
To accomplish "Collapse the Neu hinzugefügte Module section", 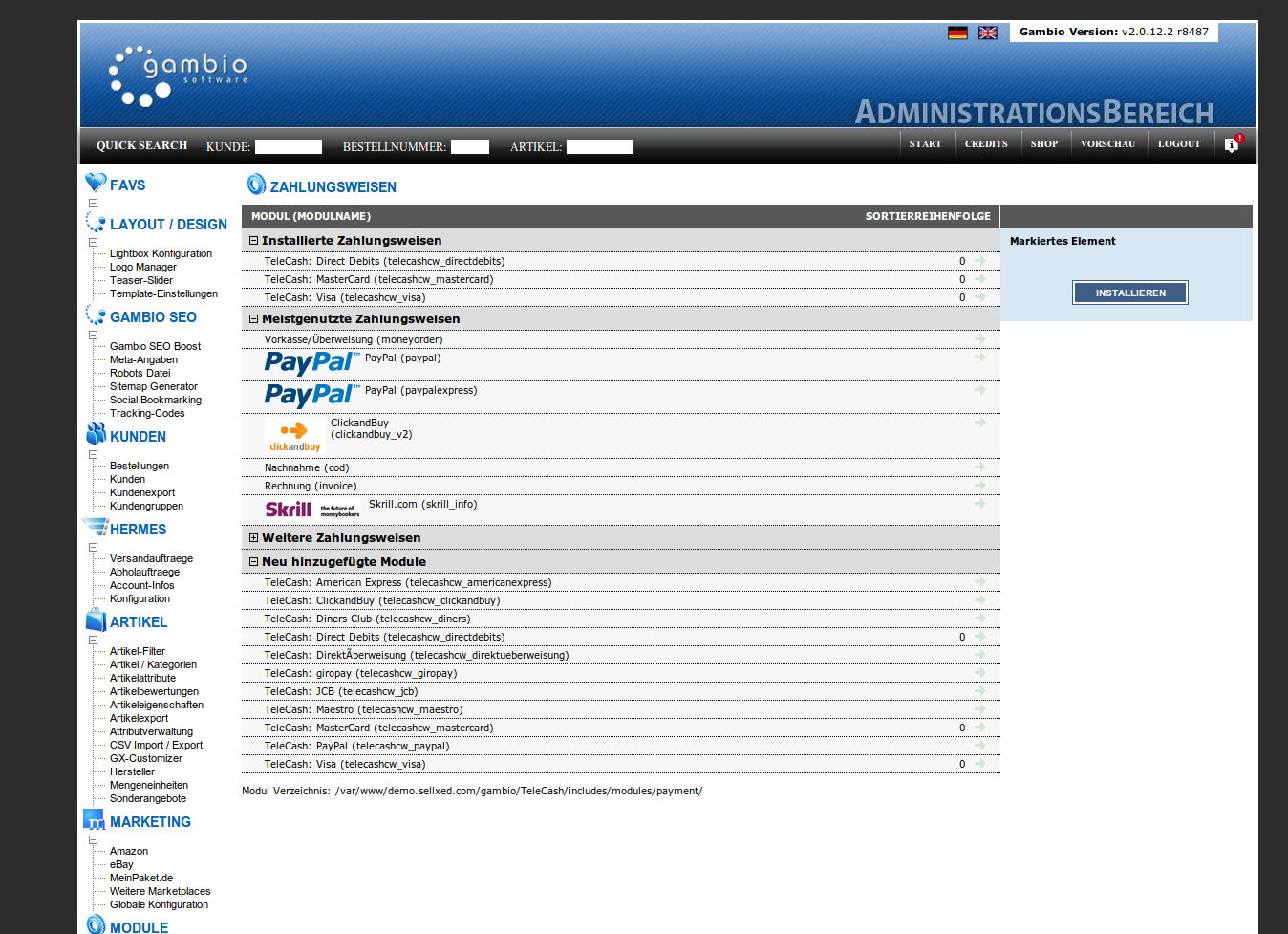I will coord(253,562).
